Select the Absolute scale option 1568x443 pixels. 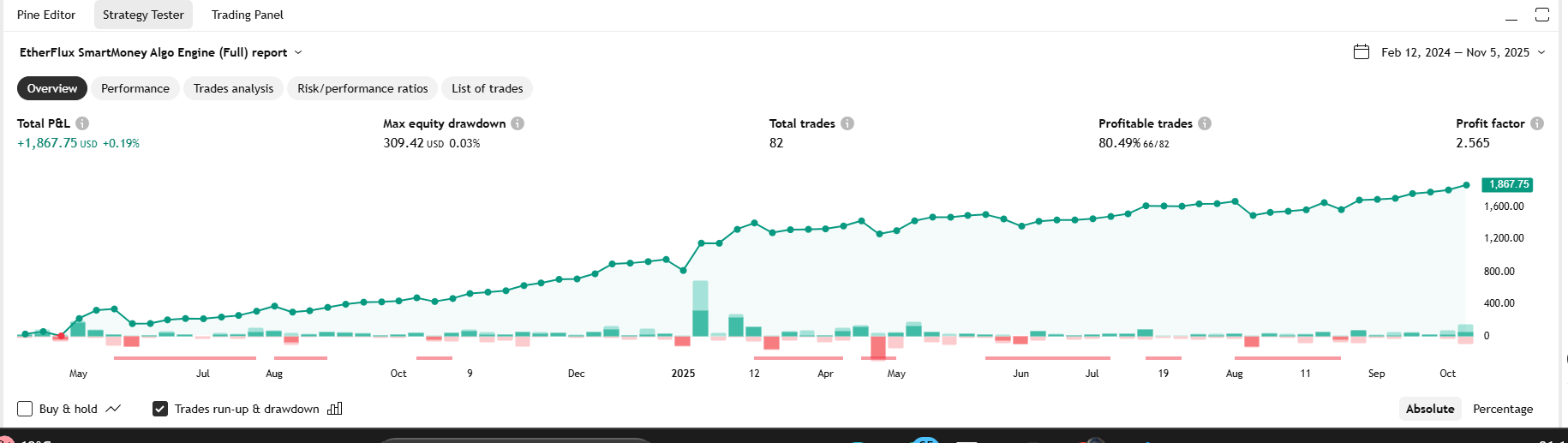click(x=1430, y=409)
